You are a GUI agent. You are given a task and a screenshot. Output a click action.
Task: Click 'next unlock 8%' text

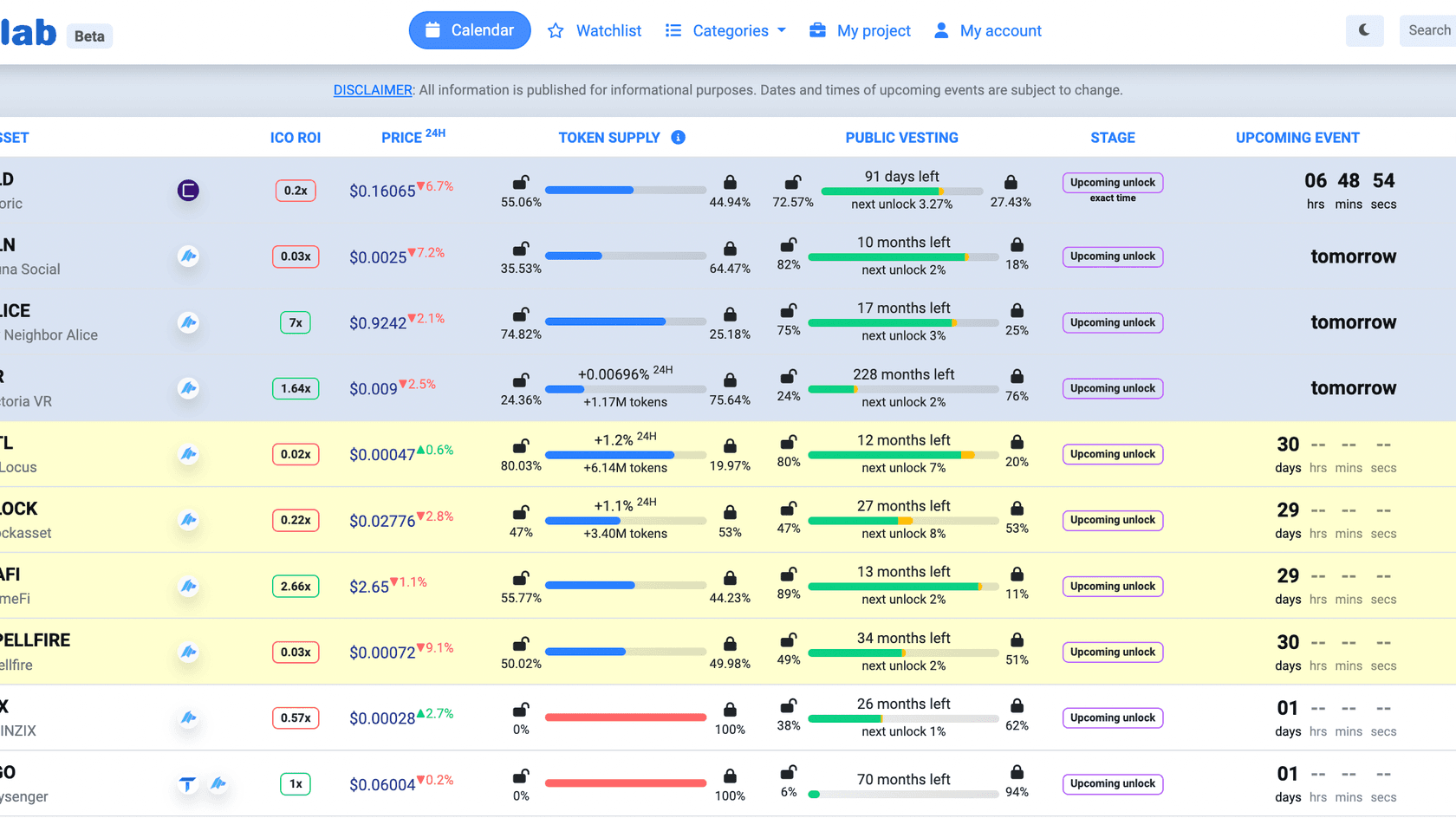click(904, 534)
